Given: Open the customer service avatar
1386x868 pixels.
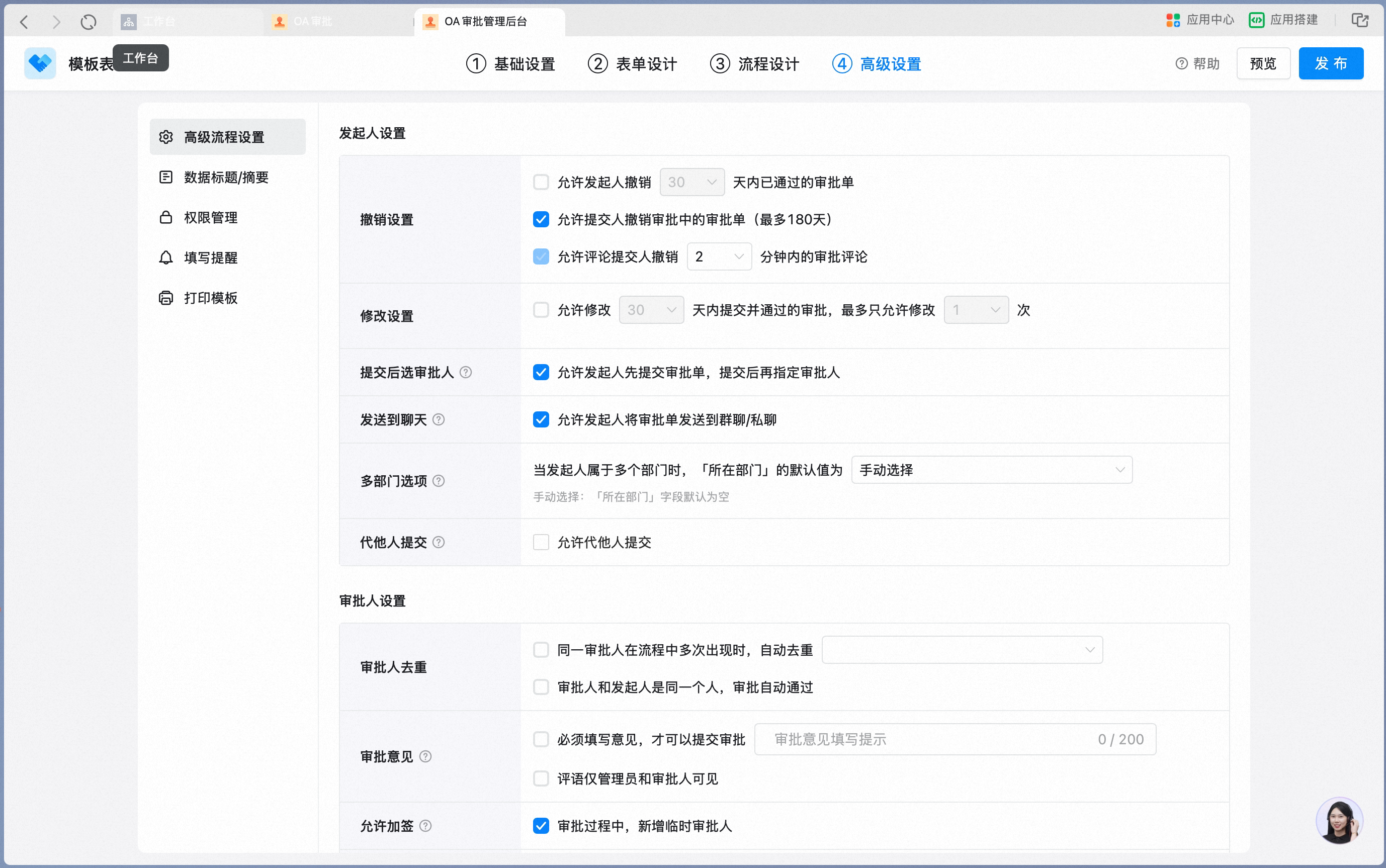Looking at the screenshot, I should [1339, 820].
